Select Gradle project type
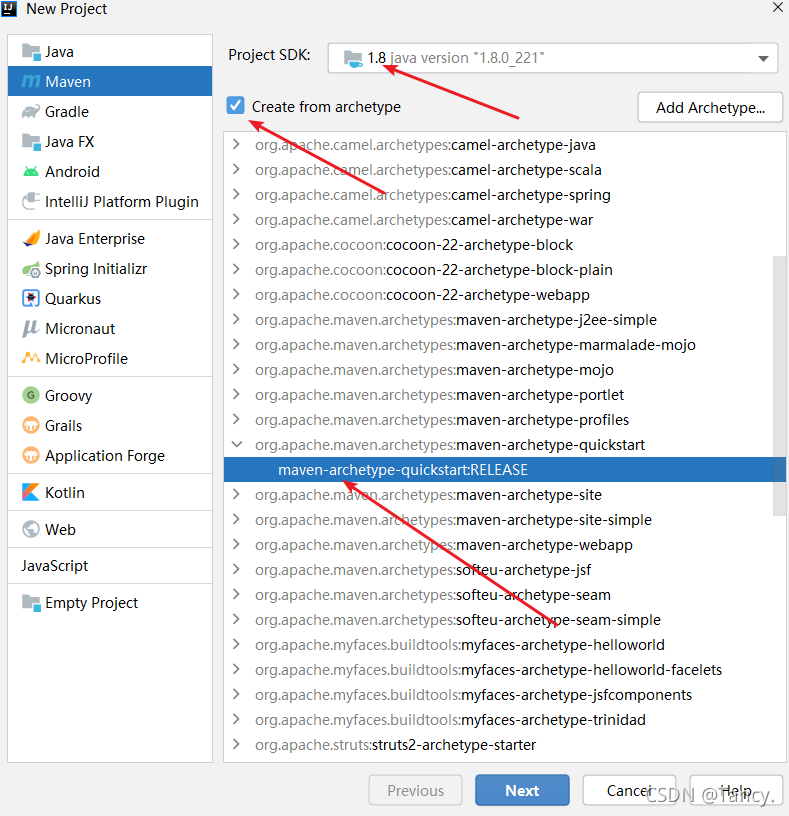Viewport: 789px width, 816px height. click(110, 111)
